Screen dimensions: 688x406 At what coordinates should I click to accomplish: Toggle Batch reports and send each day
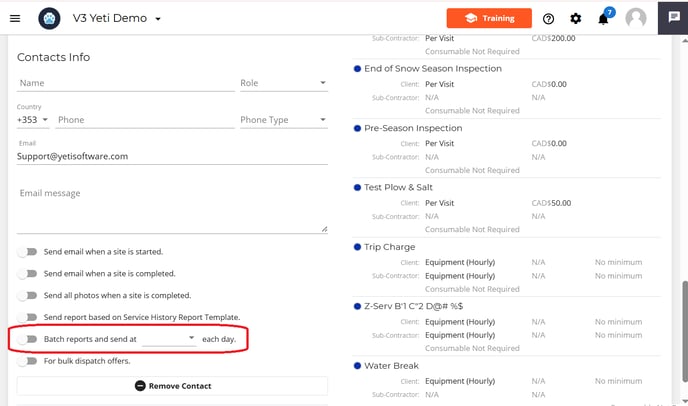tap(28, 339)
